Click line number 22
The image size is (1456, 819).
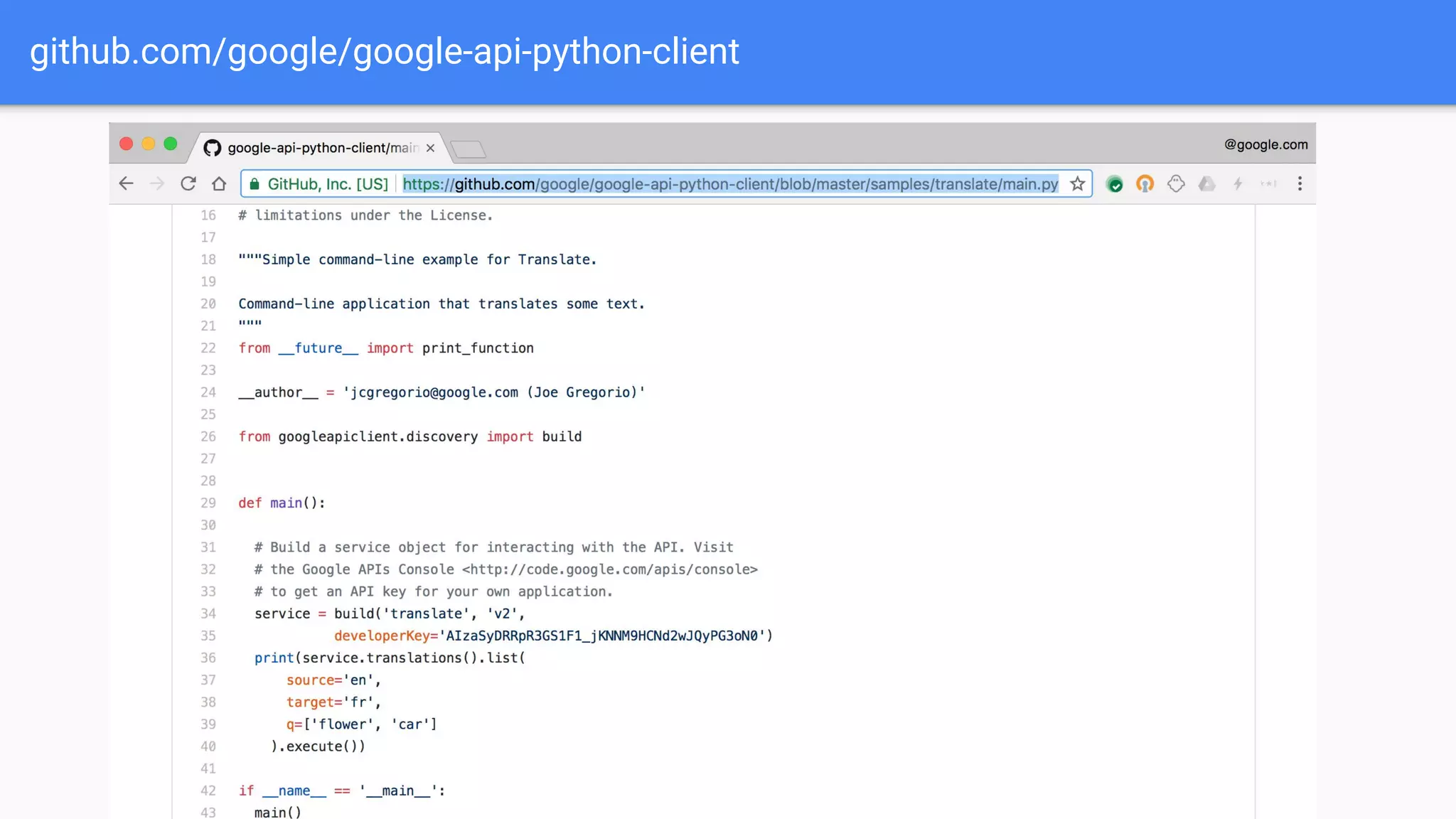click(208, 348)
